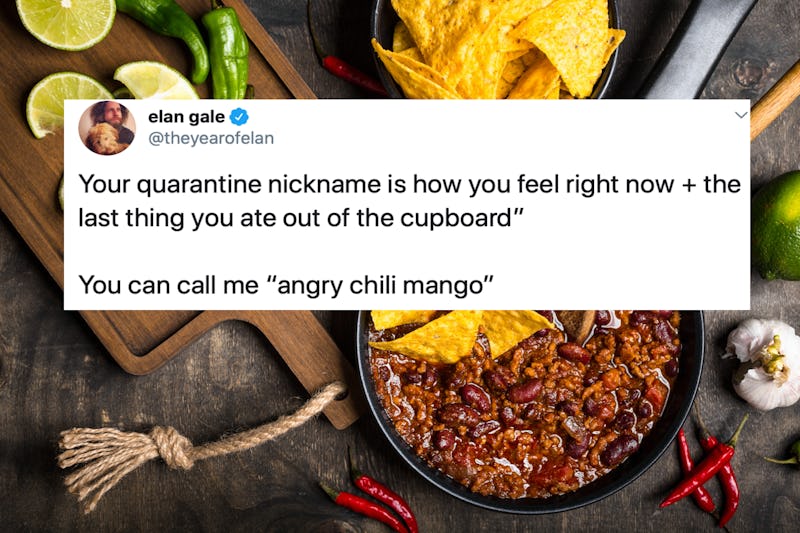The height and width of the screenshot is (533, 800).
Task: Click the green peppers on cutting board
Action: [x=200, y=46]
